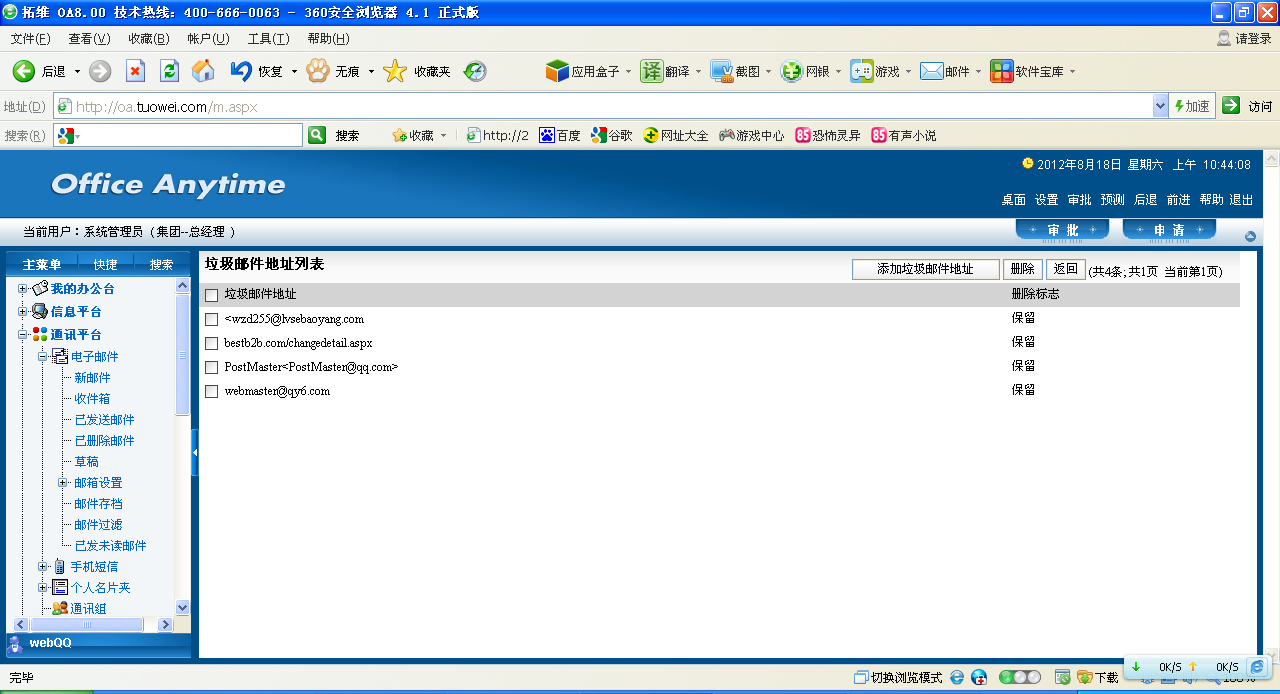Expand the 邮箱设置 tree node
1280x694 pixels.
(63, 483)
